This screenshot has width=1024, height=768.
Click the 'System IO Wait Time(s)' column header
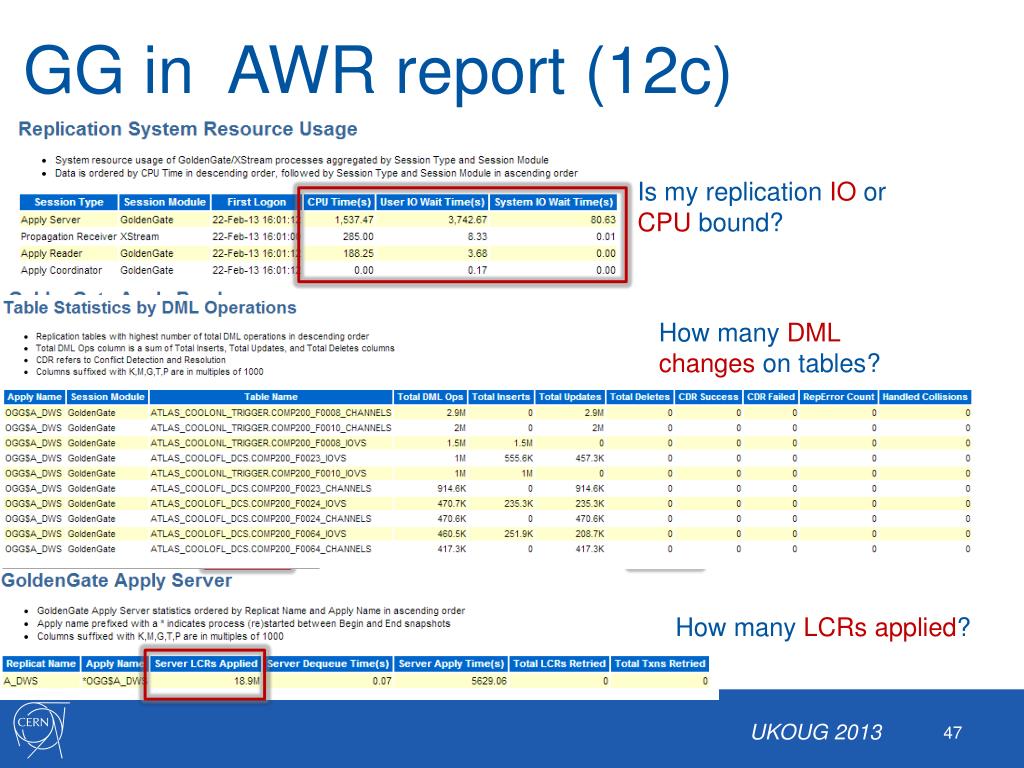[x=554, y=202]
